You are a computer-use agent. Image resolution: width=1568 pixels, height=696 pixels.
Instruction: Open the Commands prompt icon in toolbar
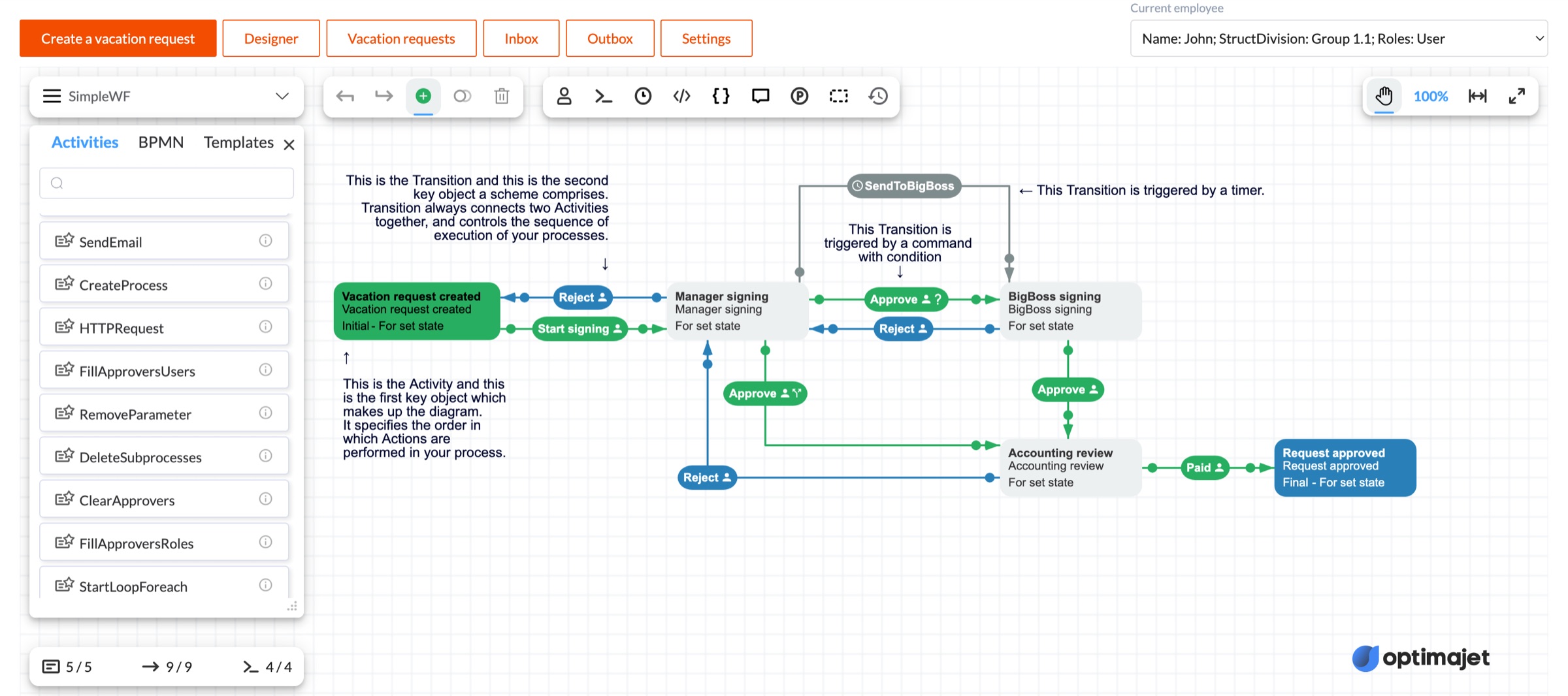click(604, 97)
